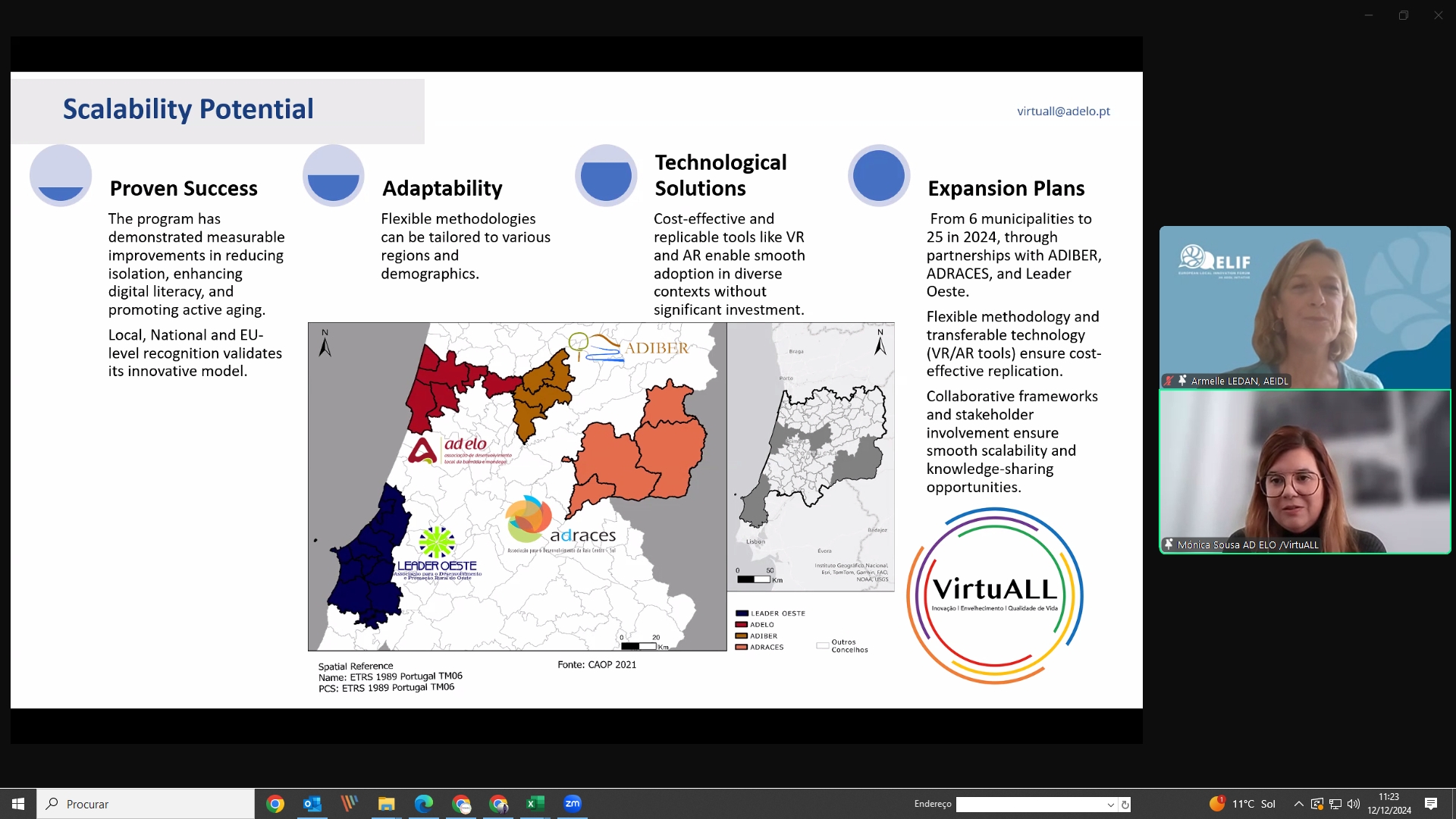This screenshot has height=819, width=1456.
Task: Open File Explorer from the taskbar
Action: pyautogui.click(x=386, y=804)
